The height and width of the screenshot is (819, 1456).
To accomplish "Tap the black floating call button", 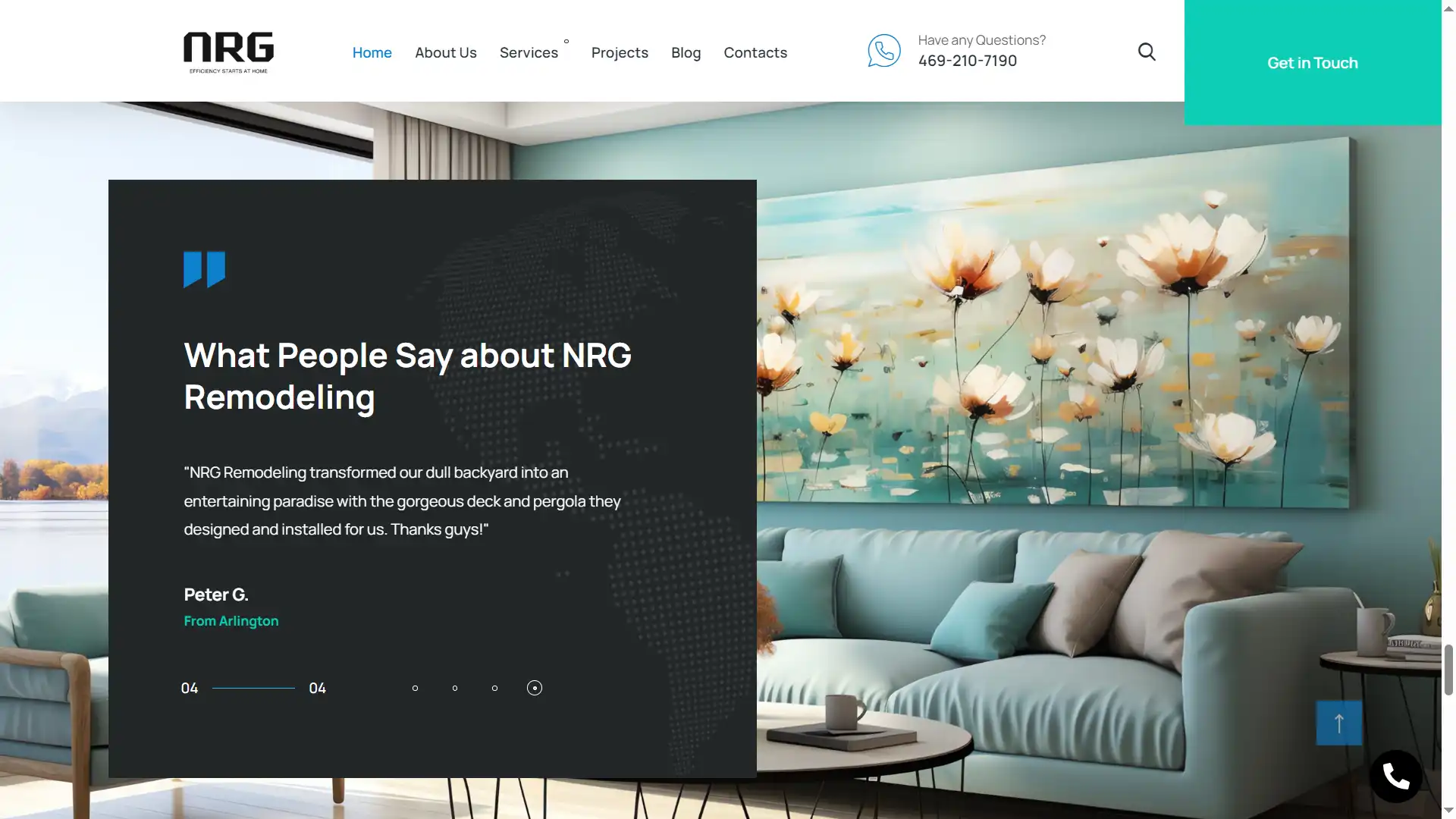I will coord(1395,776).
